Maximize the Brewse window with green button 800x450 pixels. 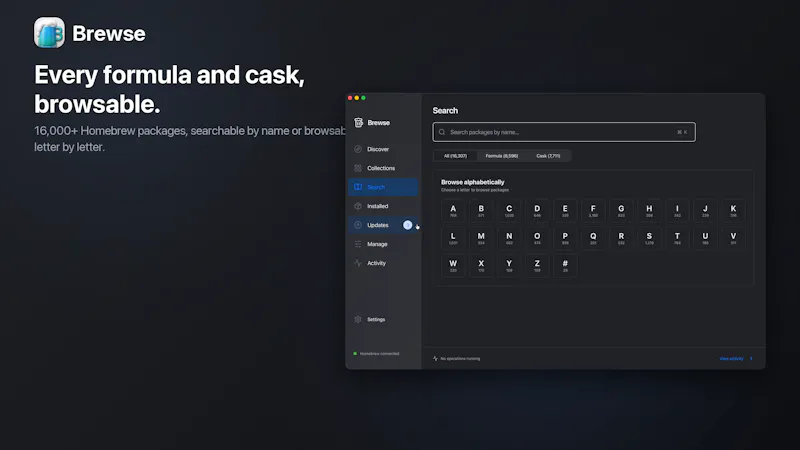click(363, 98)
